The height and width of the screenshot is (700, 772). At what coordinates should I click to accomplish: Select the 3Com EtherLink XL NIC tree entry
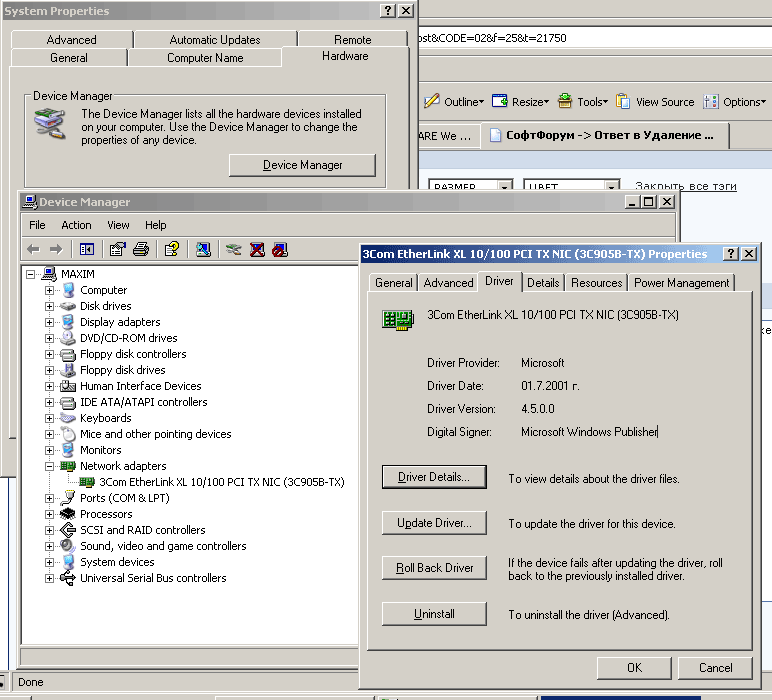click(222, 482)
